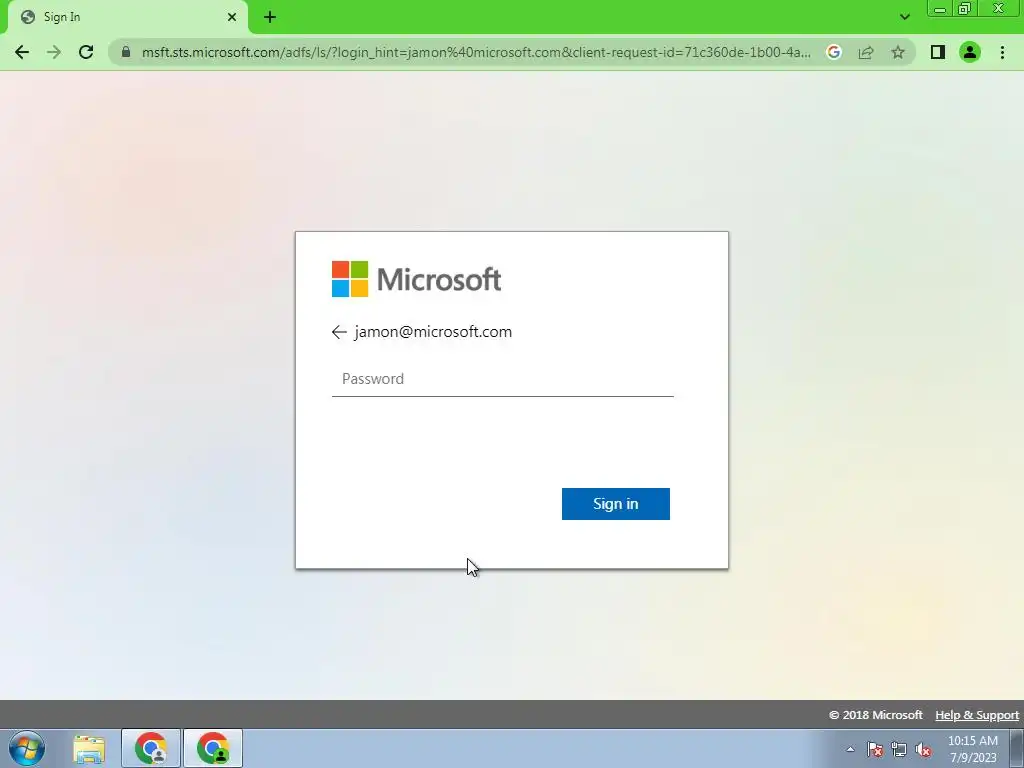Show hidden system tray icons
This screenshot has height=768, width=1024.
[x=850, y=749]
